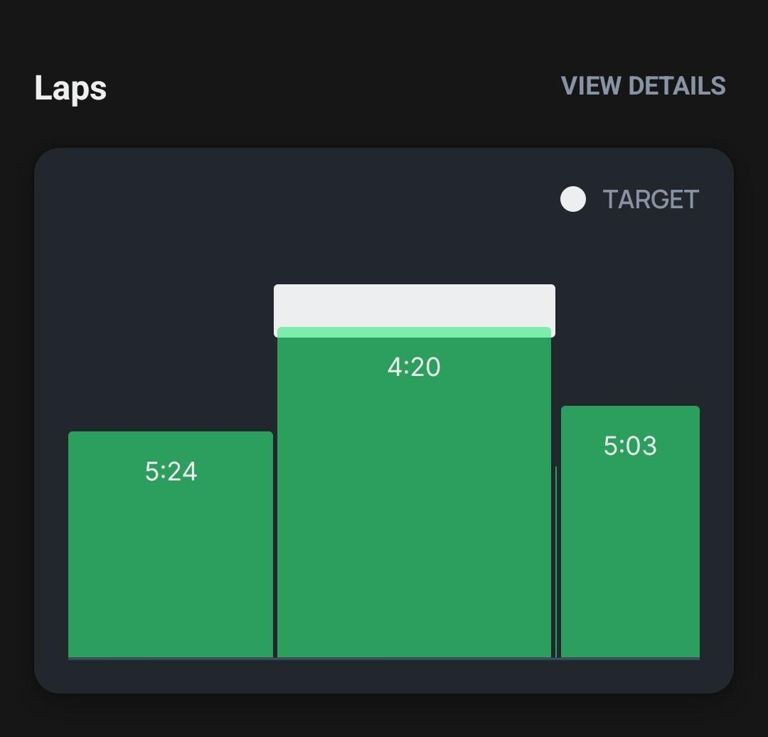Image resolution: width=768 pixels, height=737 pixels.
Task: Click the Laps section heading
Action: (70, 87)
